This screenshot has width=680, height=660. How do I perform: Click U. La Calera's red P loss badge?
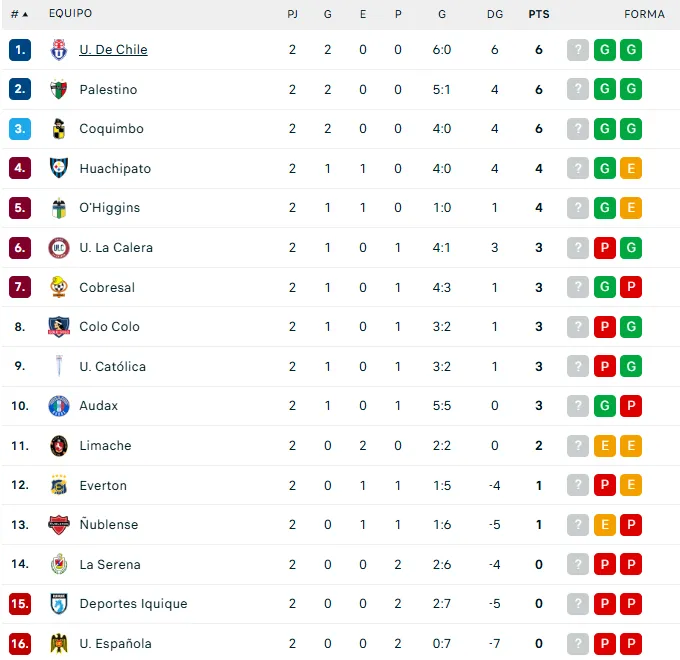(x=604, y=248)
